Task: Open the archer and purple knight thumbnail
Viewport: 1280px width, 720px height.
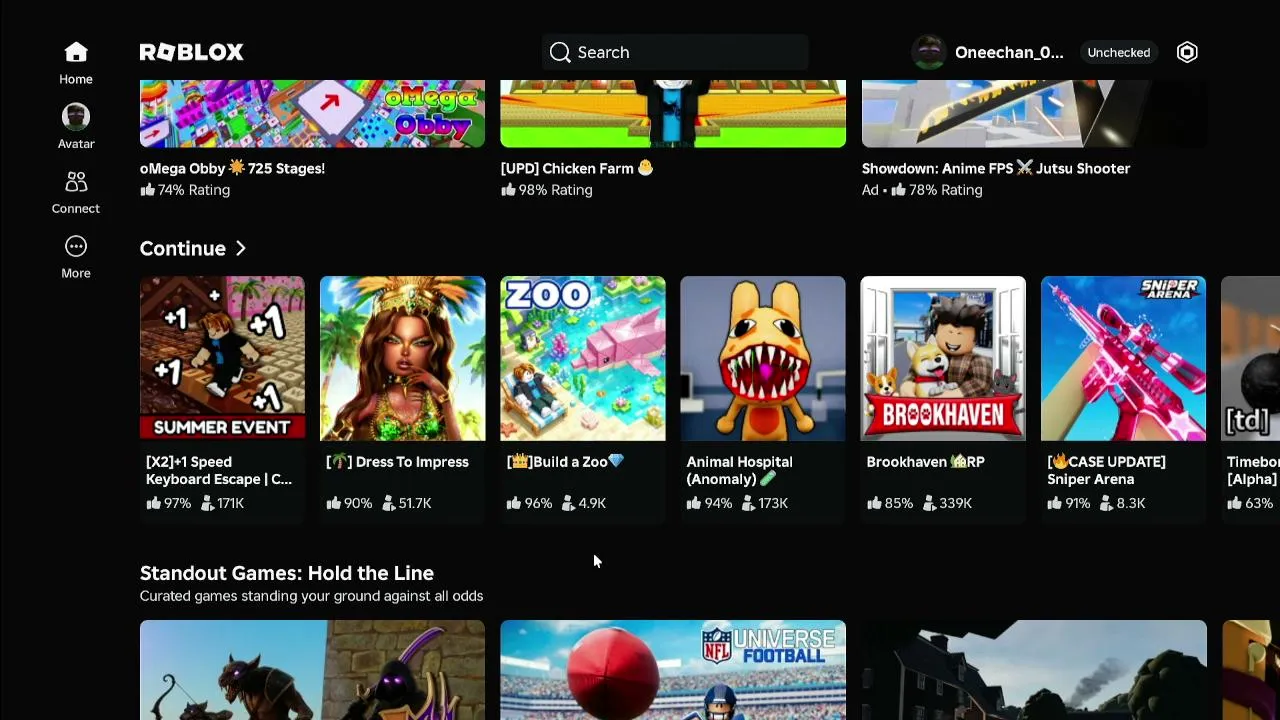Action: point(312,670)
